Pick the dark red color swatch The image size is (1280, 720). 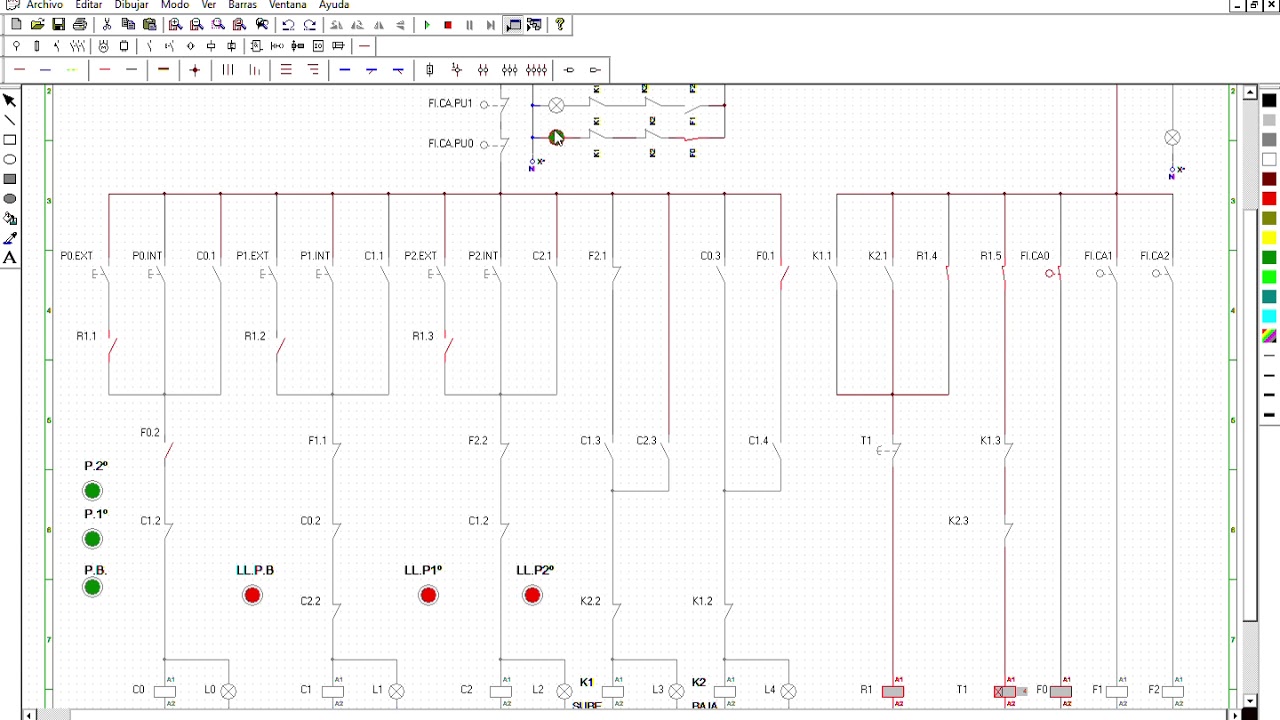1269,179
